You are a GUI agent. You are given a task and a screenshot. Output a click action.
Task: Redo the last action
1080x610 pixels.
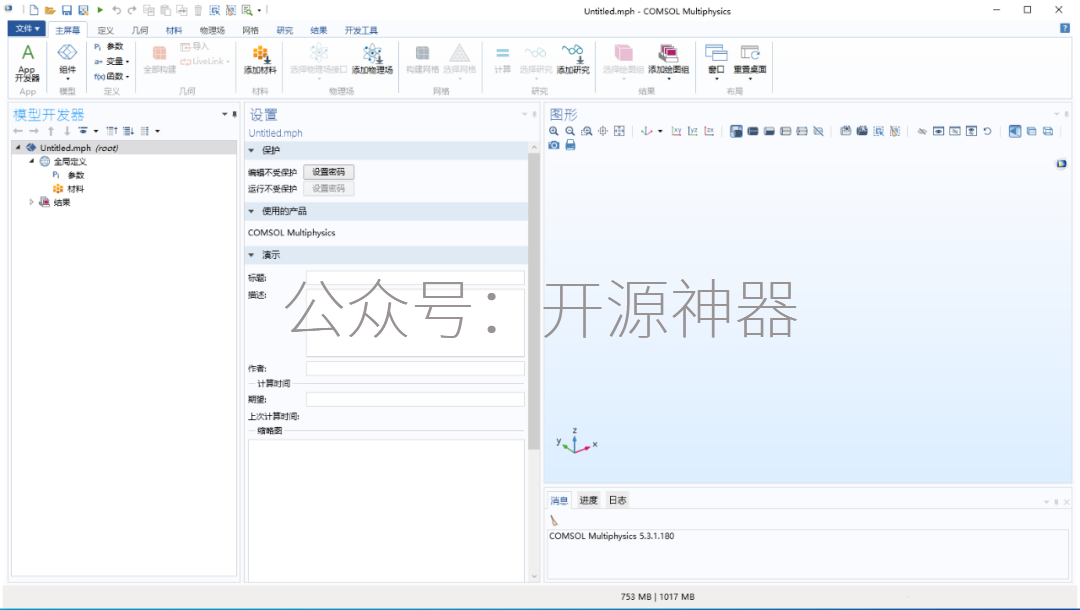click(132, 10)
